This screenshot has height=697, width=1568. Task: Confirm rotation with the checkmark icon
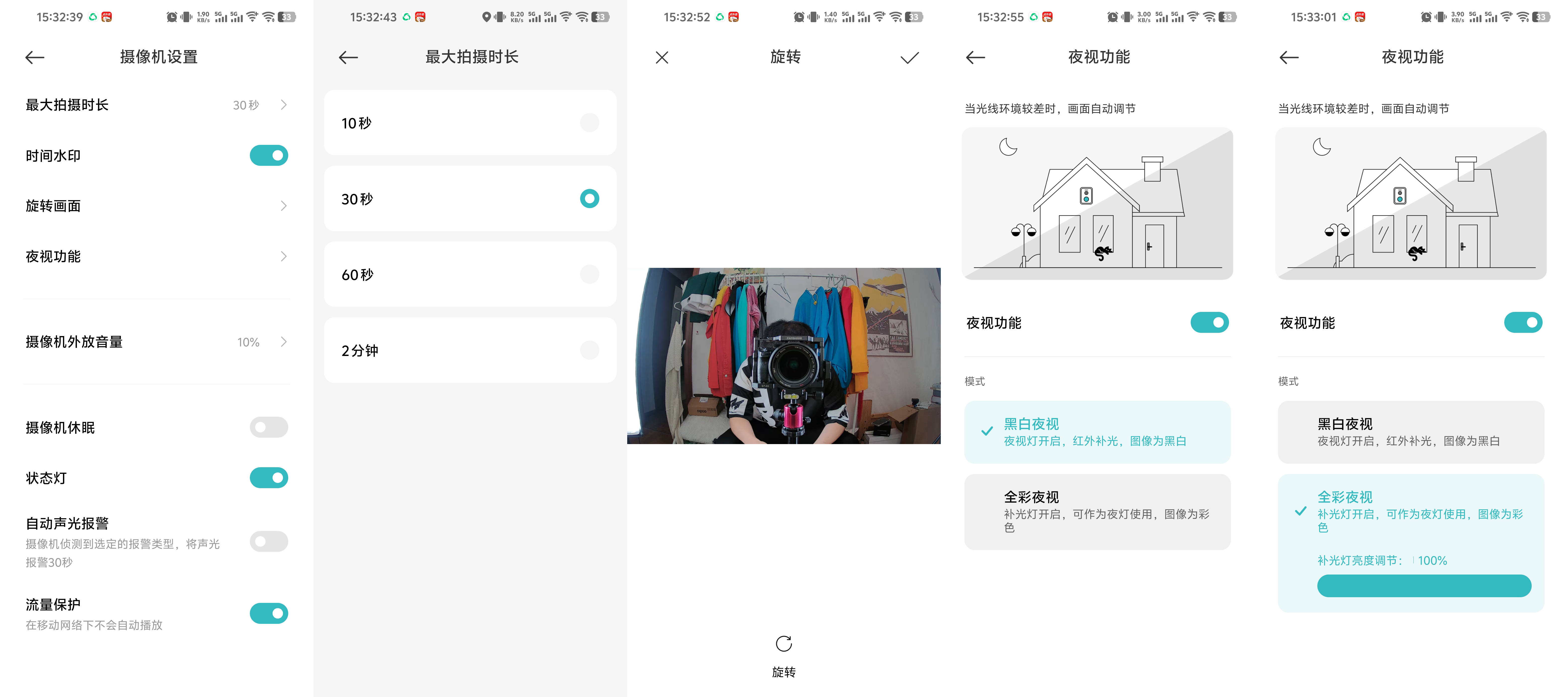click(x=909, y=57)
